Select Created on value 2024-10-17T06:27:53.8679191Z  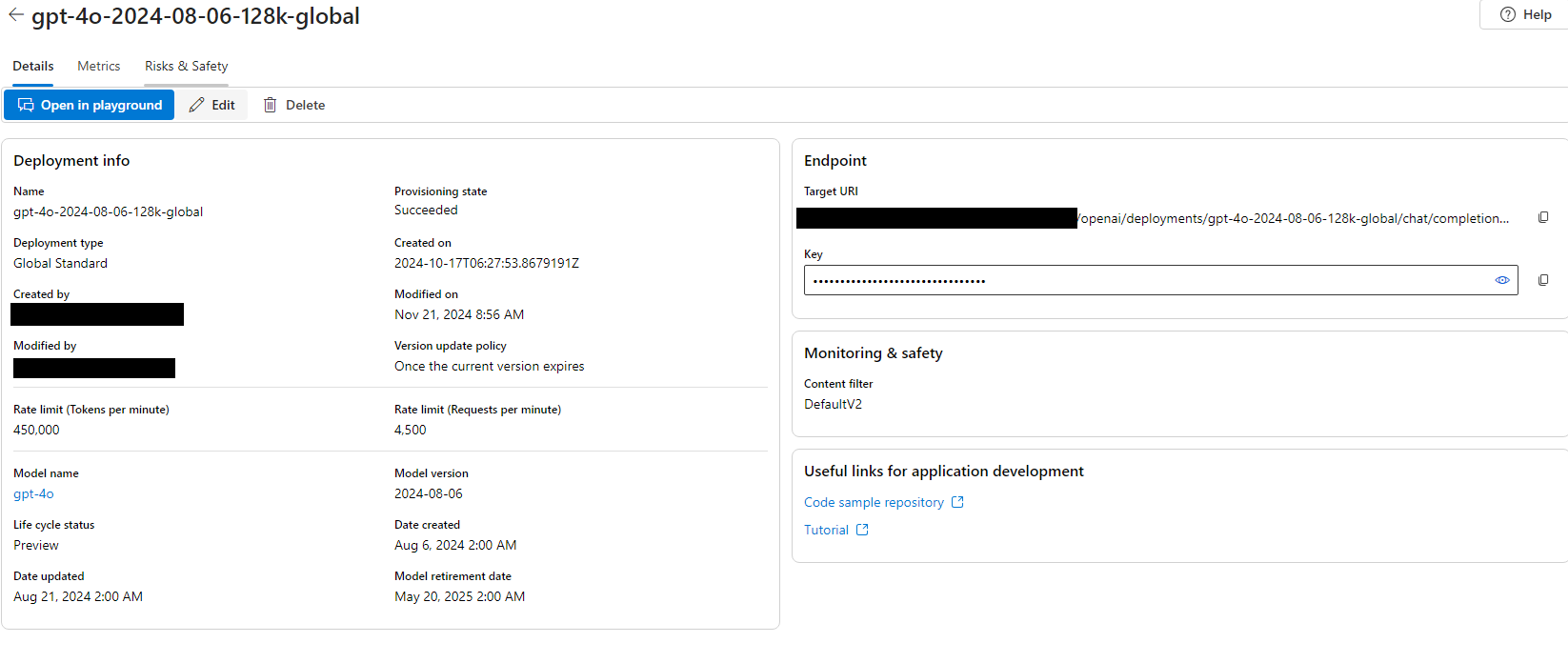tap(487, 263)
